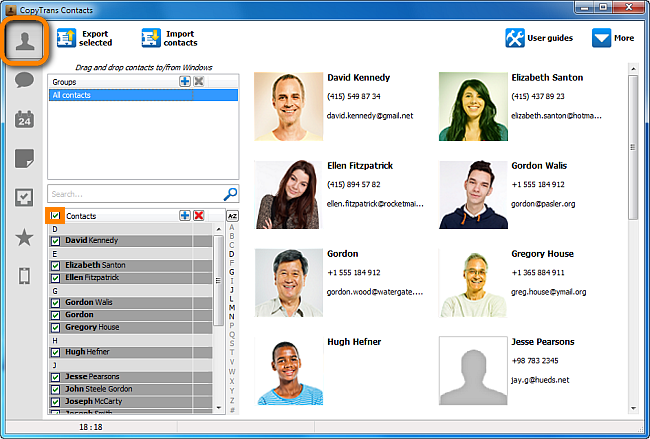The height and width of the screenshot is (439, 650).
Task: Expand the More dropdown menu
Action: tap(613, 38)
